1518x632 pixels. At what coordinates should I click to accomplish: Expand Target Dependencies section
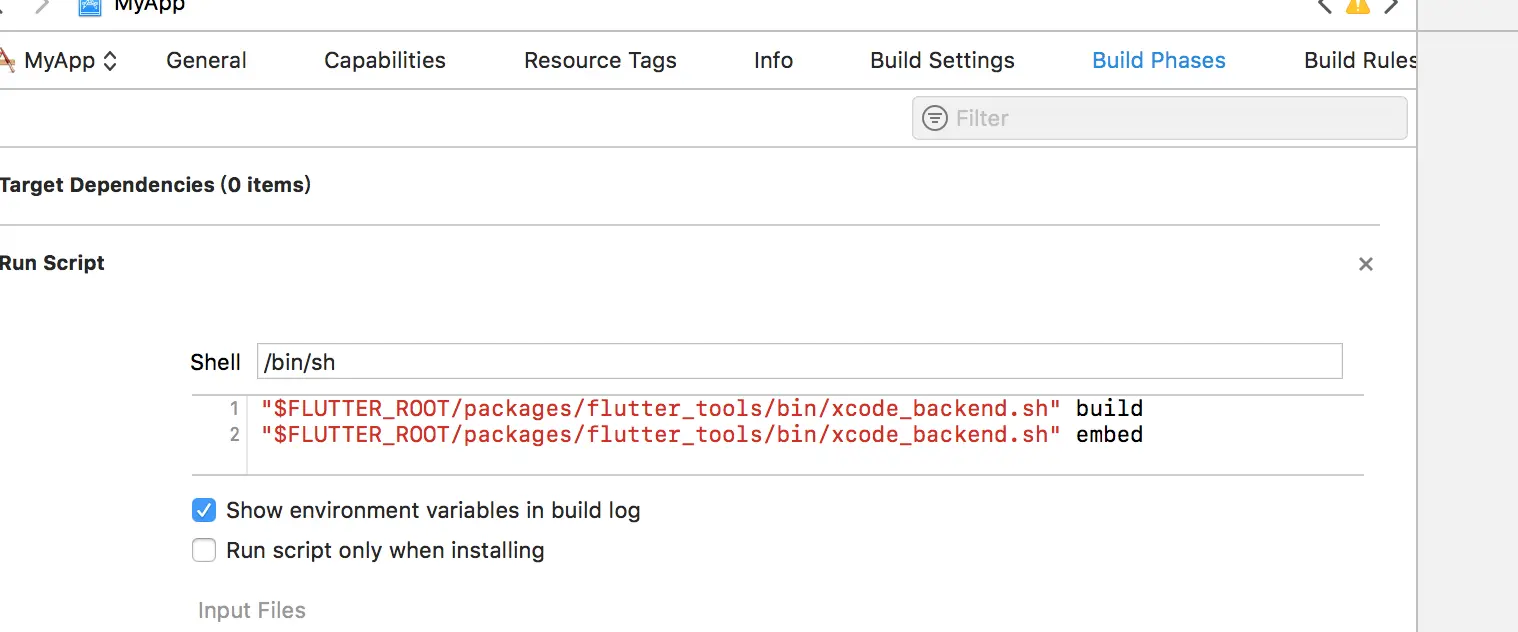click(x=155, y=185)
